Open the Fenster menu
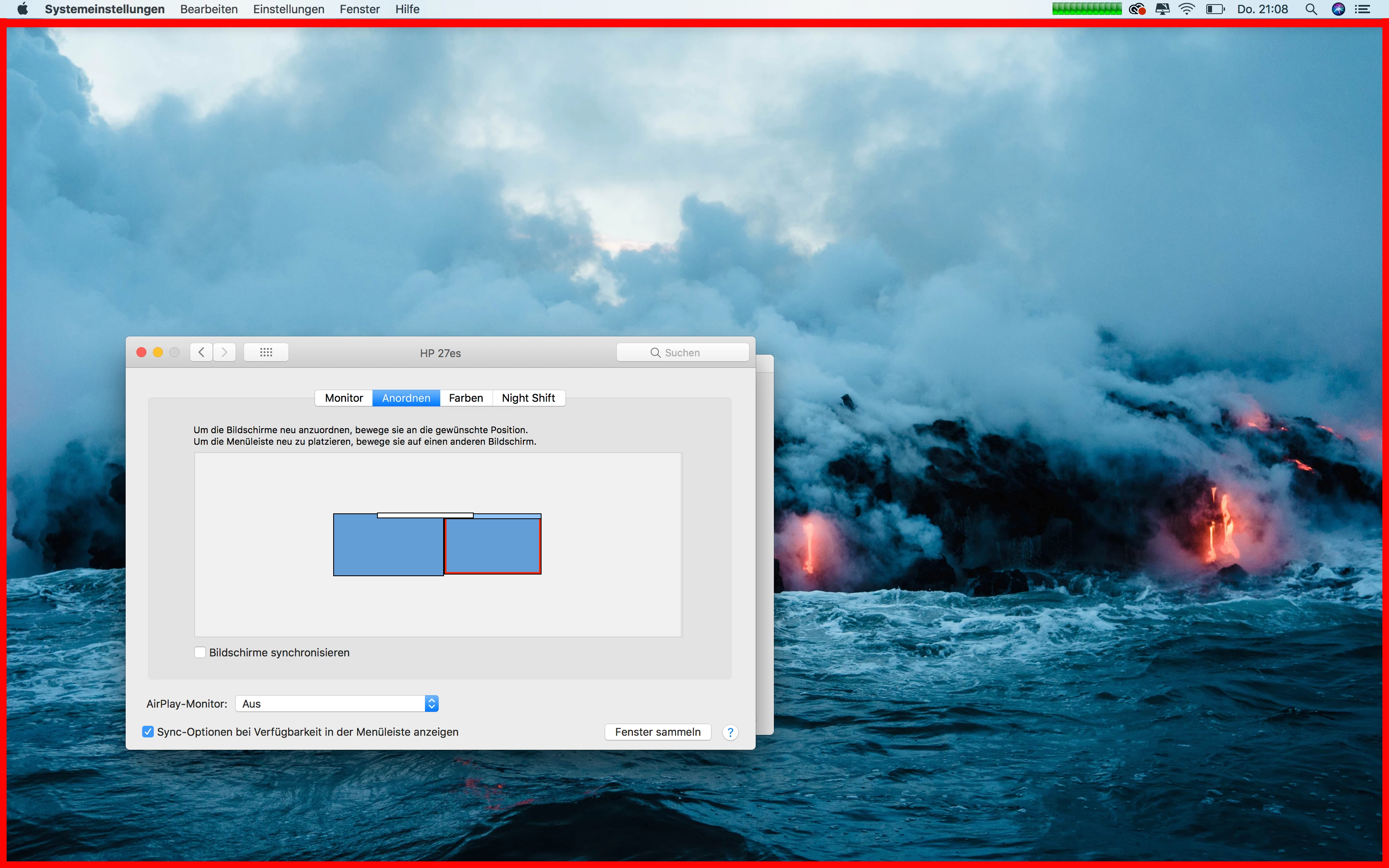 pyautogui.click(x=359, y=9)
